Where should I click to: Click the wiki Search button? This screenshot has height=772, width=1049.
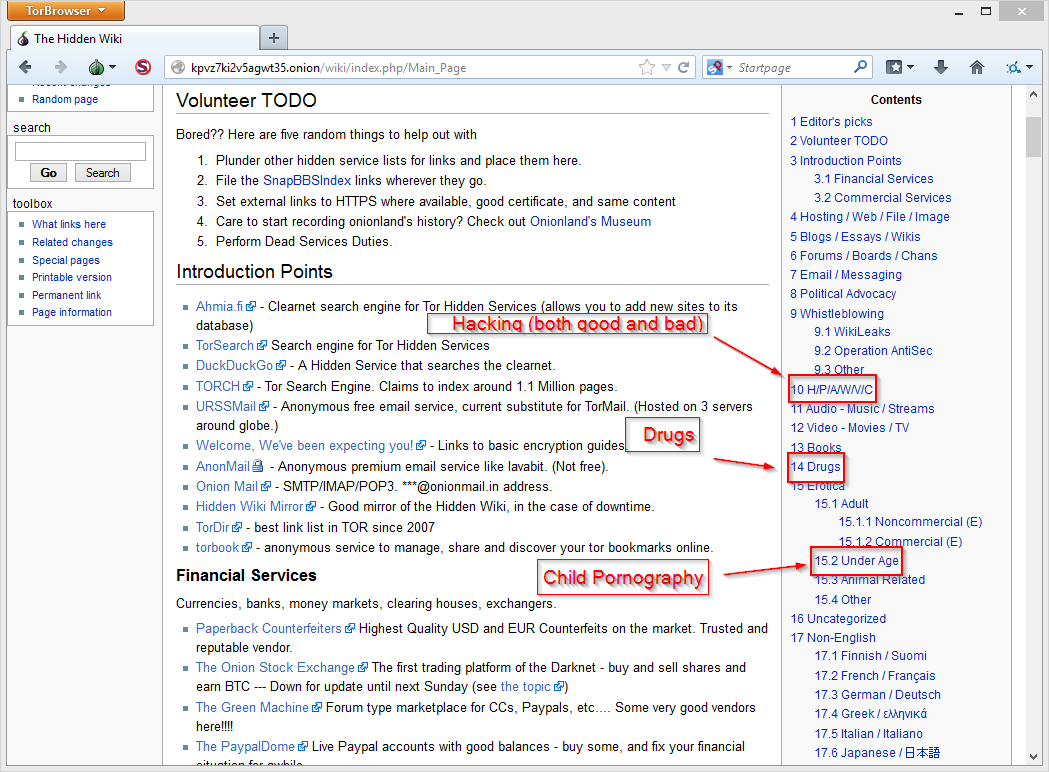(102, 173)
